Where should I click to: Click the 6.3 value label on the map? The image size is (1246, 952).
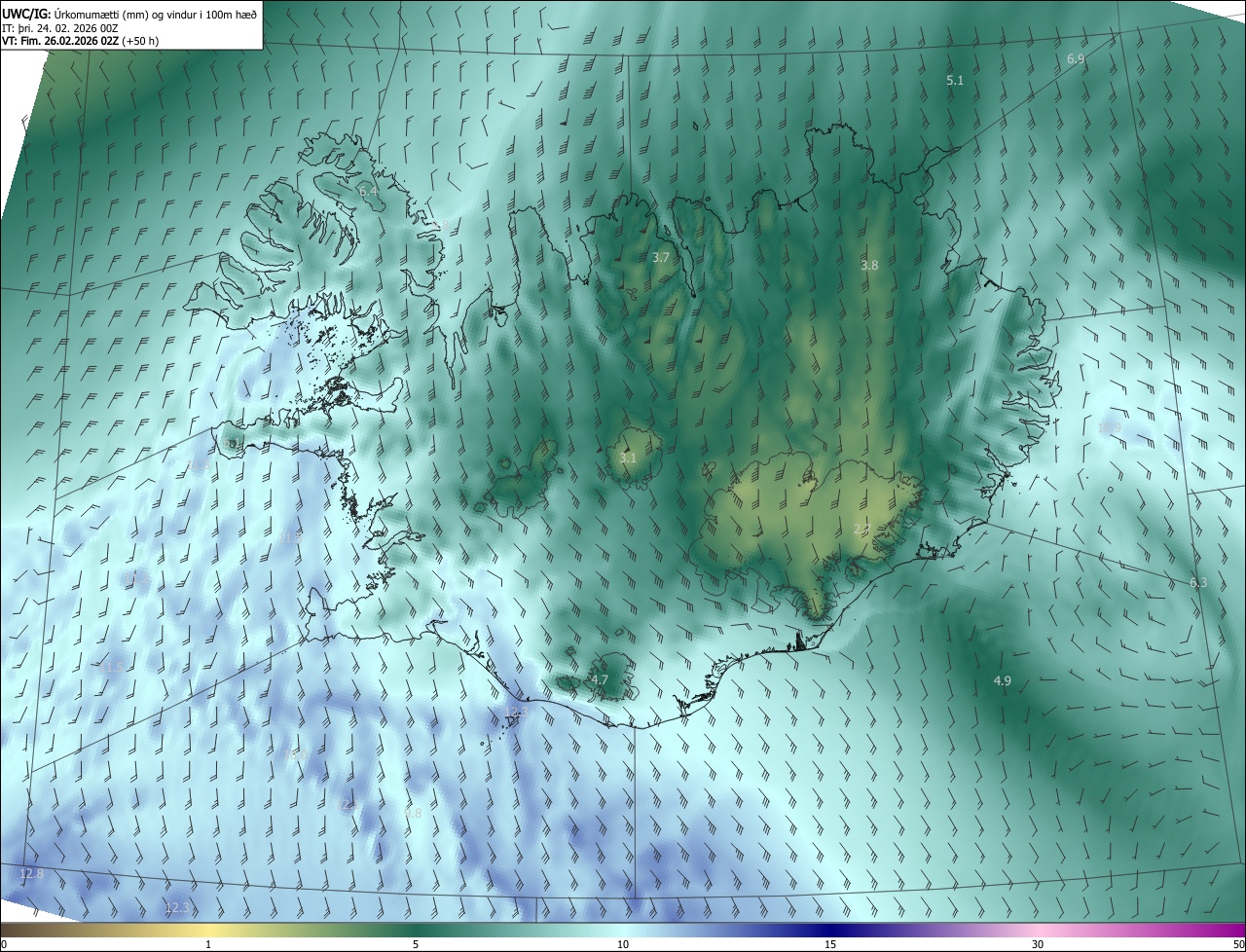point(1198,583)
